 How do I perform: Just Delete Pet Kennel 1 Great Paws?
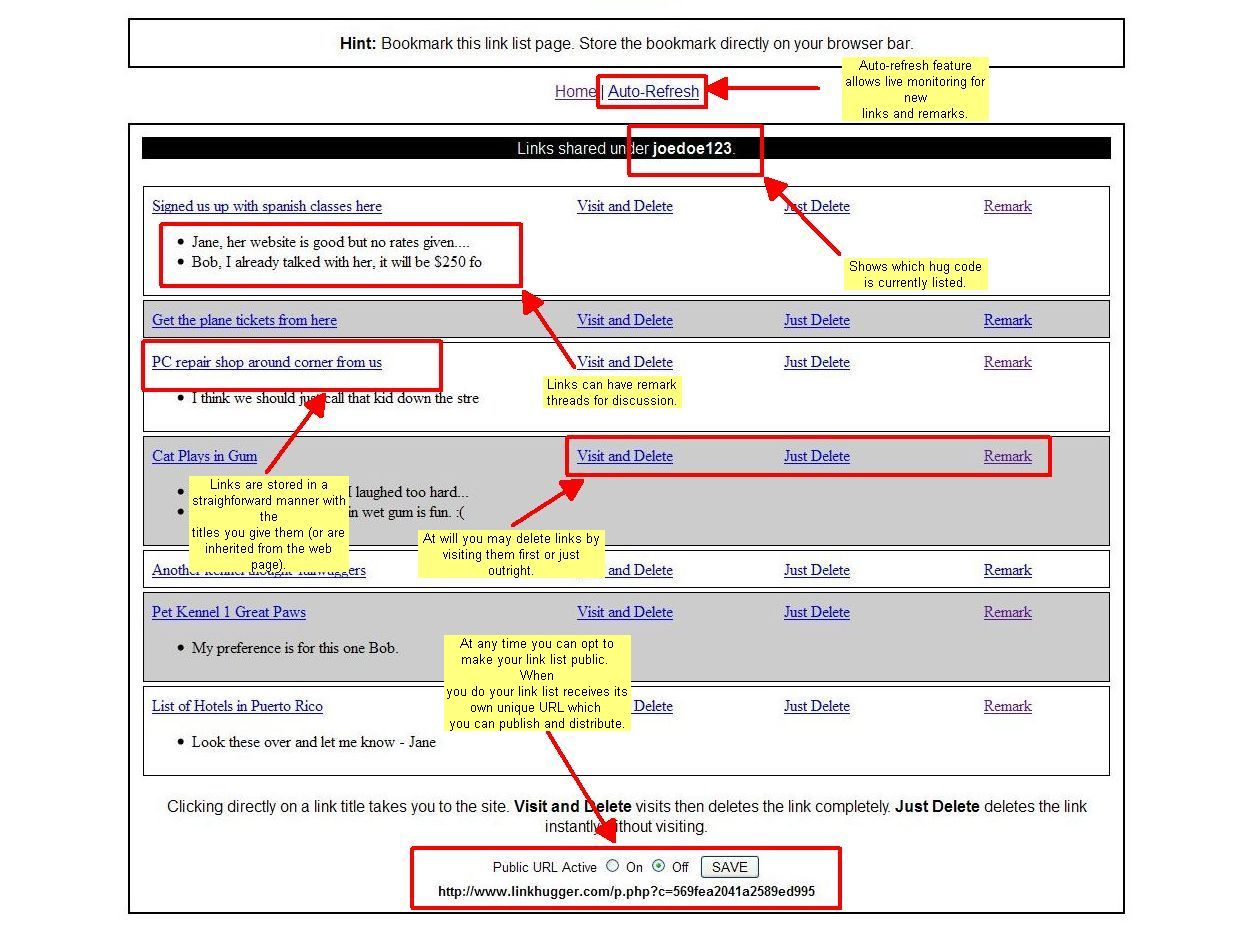[817, 612]
